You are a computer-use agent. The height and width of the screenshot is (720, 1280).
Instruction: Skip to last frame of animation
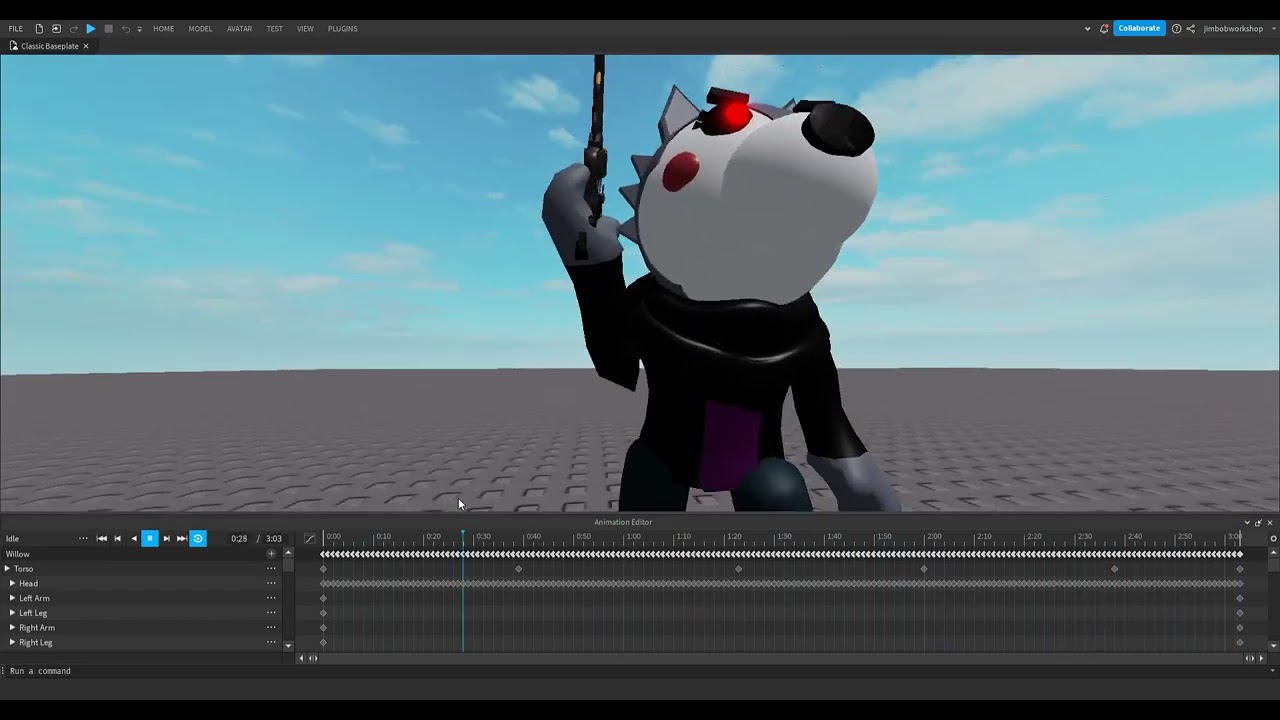pos(182,539)
